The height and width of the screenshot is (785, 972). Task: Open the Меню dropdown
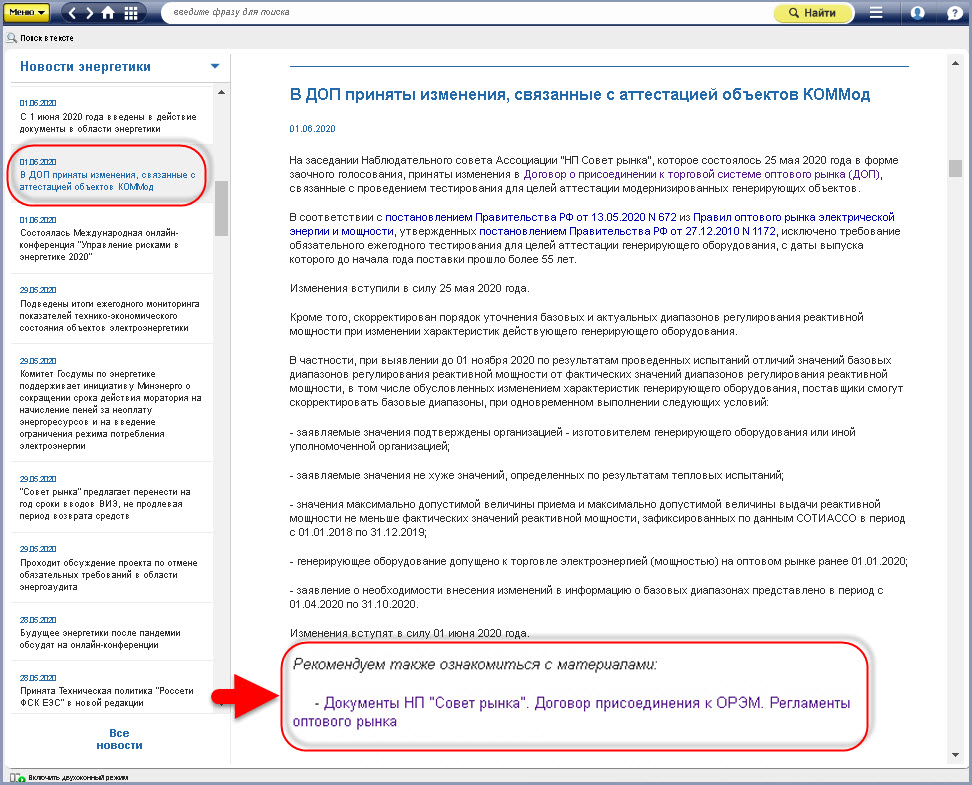click(27, 13)
